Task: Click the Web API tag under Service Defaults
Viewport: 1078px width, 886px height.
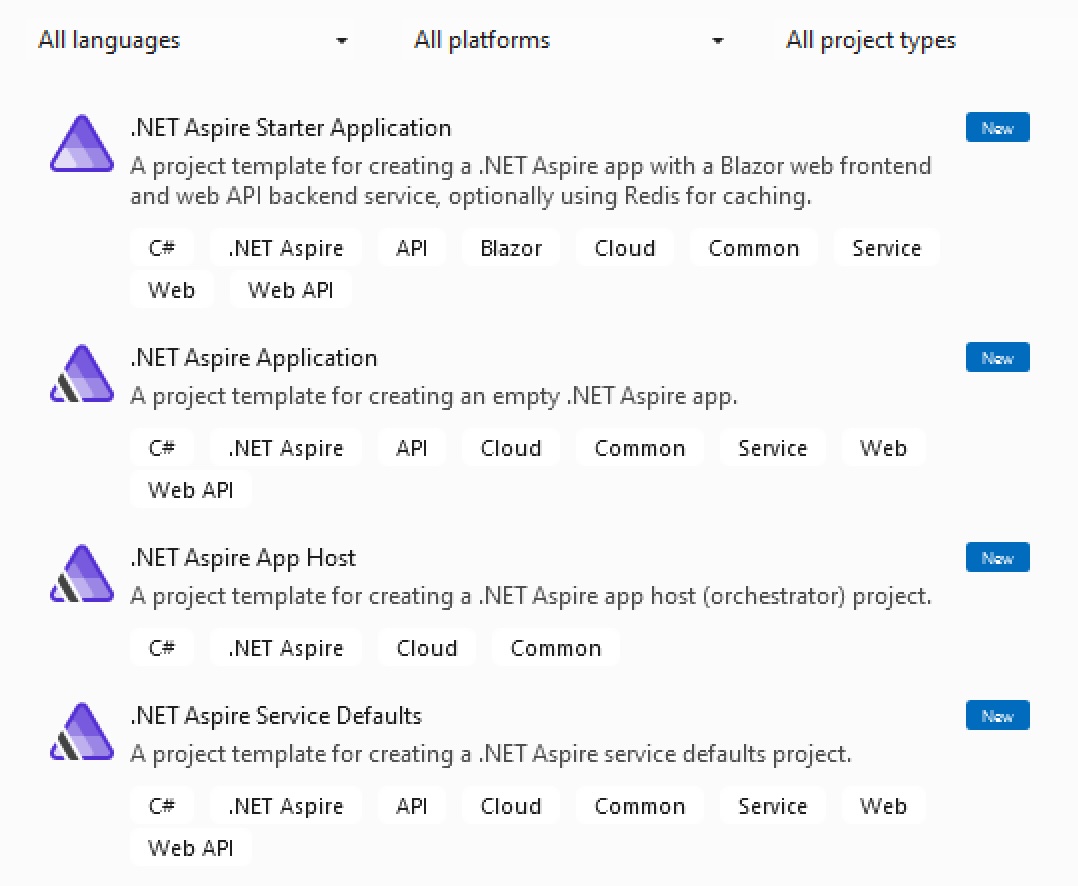Action: click(190, 847)
